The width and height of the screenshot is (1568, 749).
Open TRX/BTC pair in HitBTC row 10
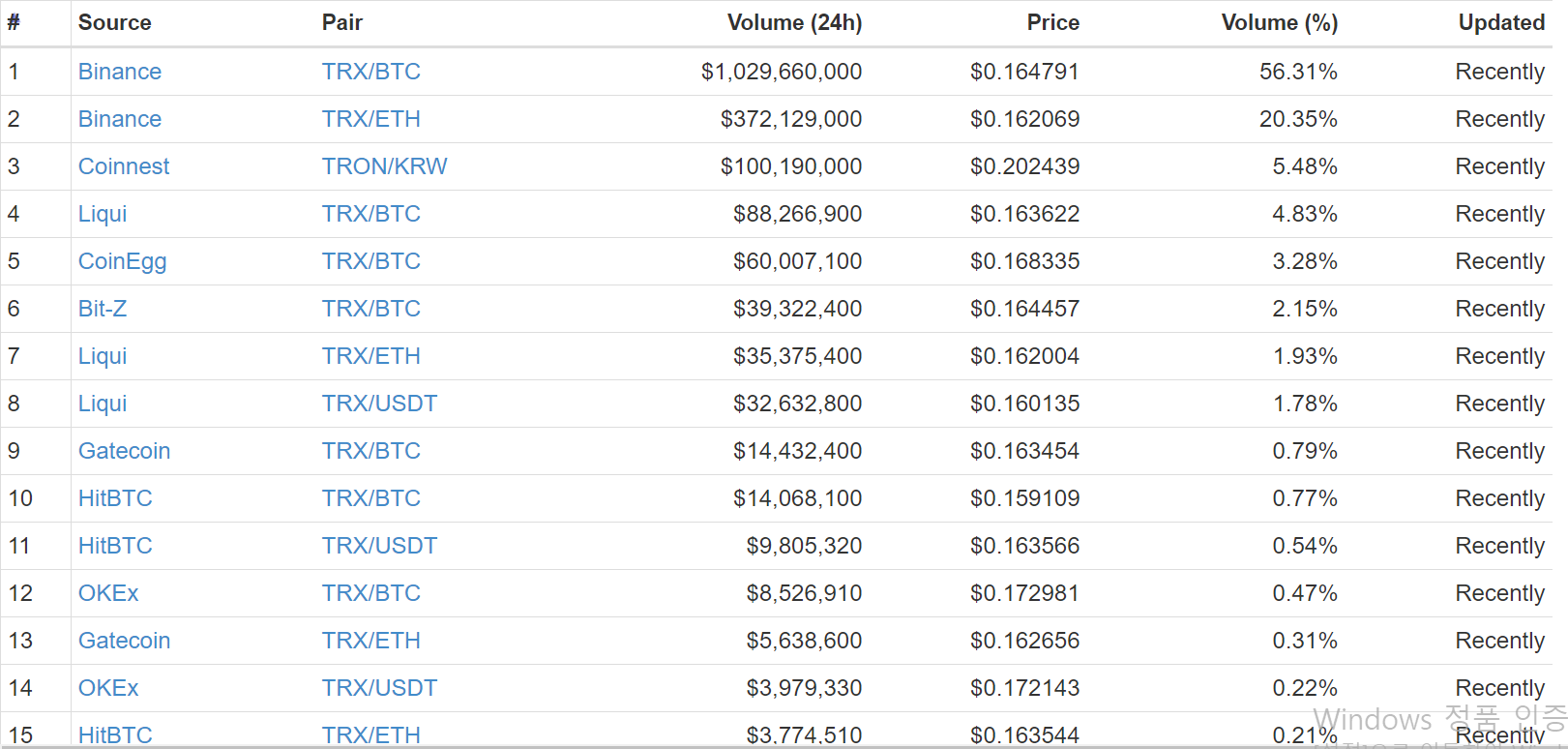click(x=371, y=498)
